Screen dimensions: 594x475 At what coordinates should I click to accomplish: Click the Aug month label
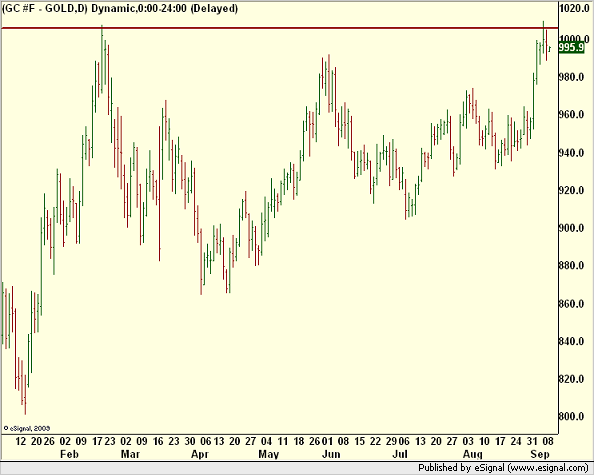pos(473,454)
